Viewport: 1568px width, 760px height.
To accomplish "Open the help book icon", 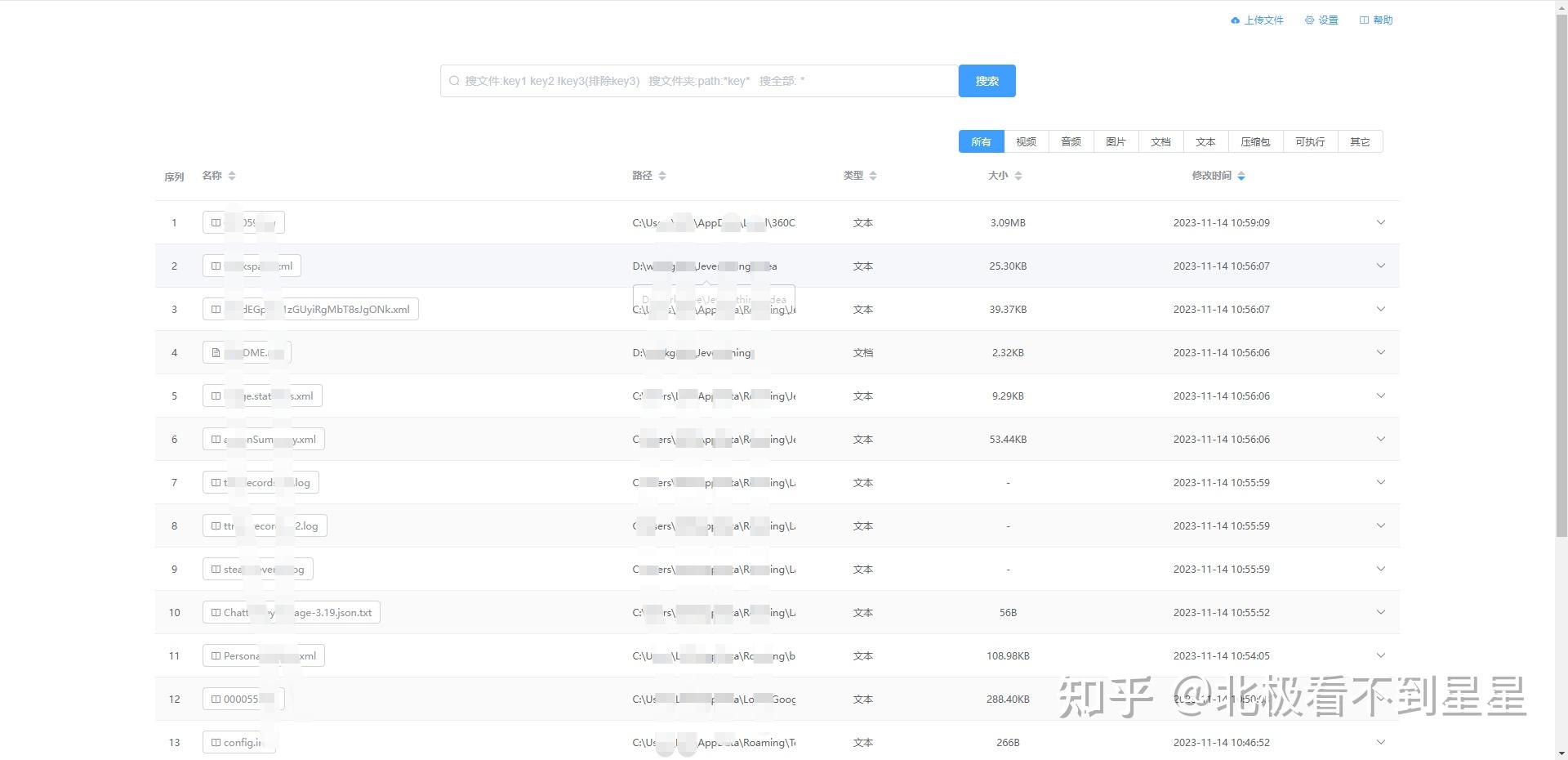I will coord(1364,20).
